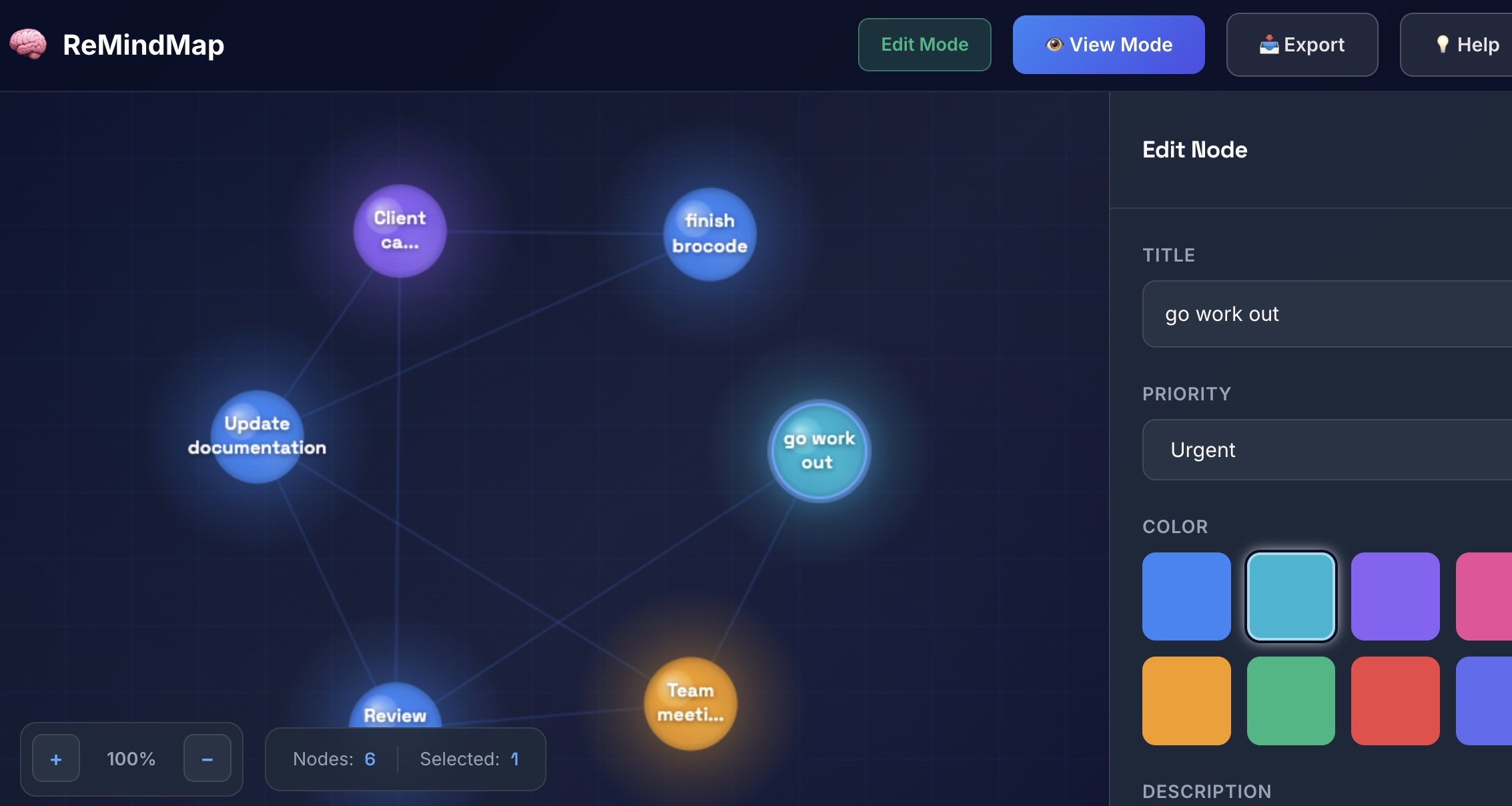Pick the red color swatch
This screenshot has width=1512, height=806.
click(x=1395, y=701)
